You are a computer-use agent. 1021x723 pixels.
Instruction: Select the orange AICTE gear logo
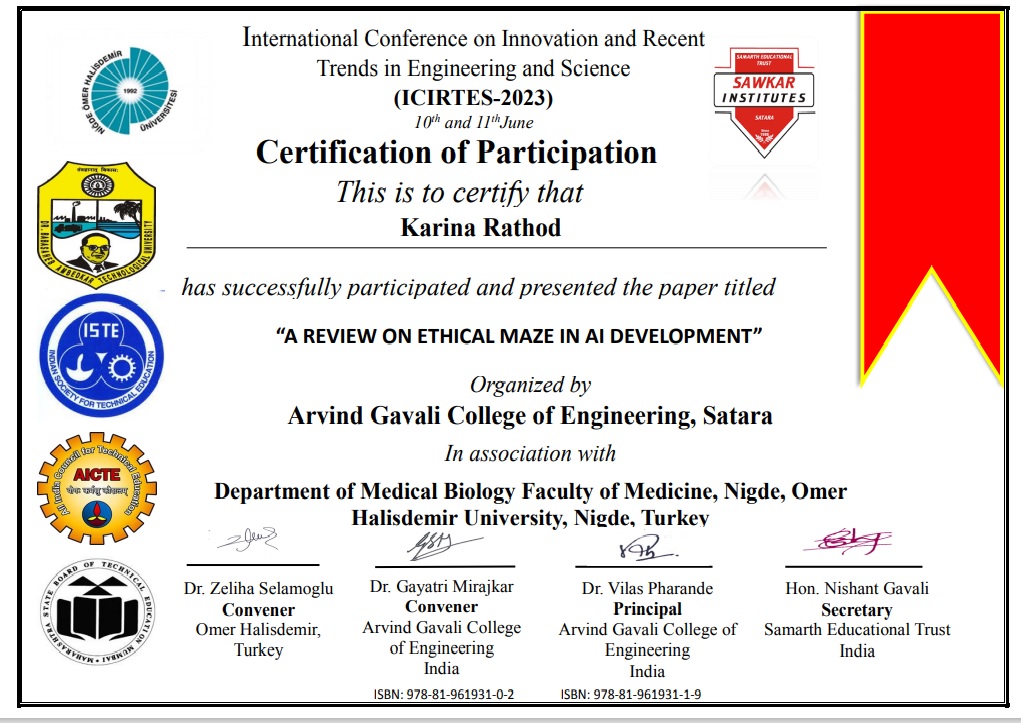[x=97, y=488]
